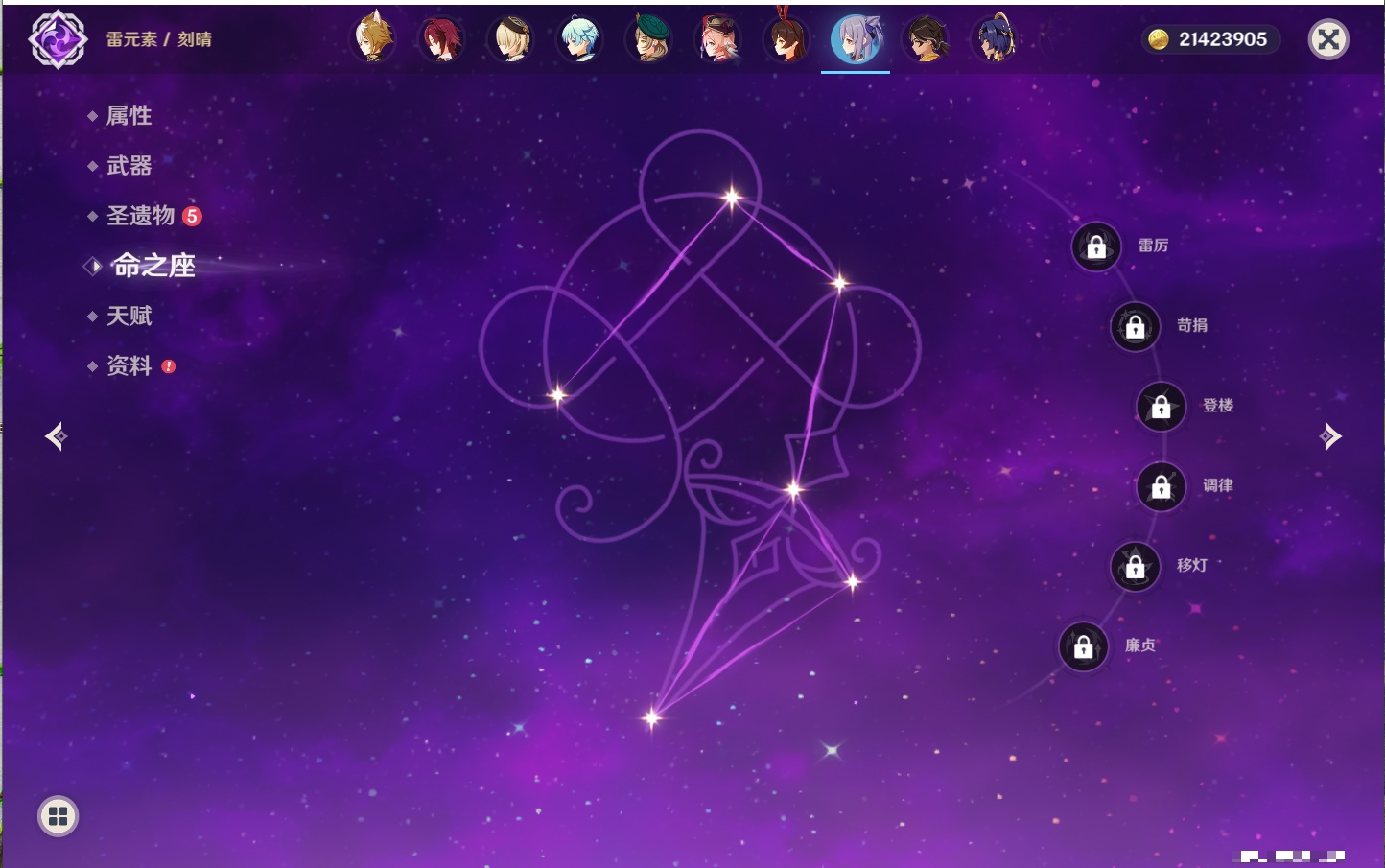Close the character screen
Viewport: 1385px width, 868px height.
(1328, 39)
